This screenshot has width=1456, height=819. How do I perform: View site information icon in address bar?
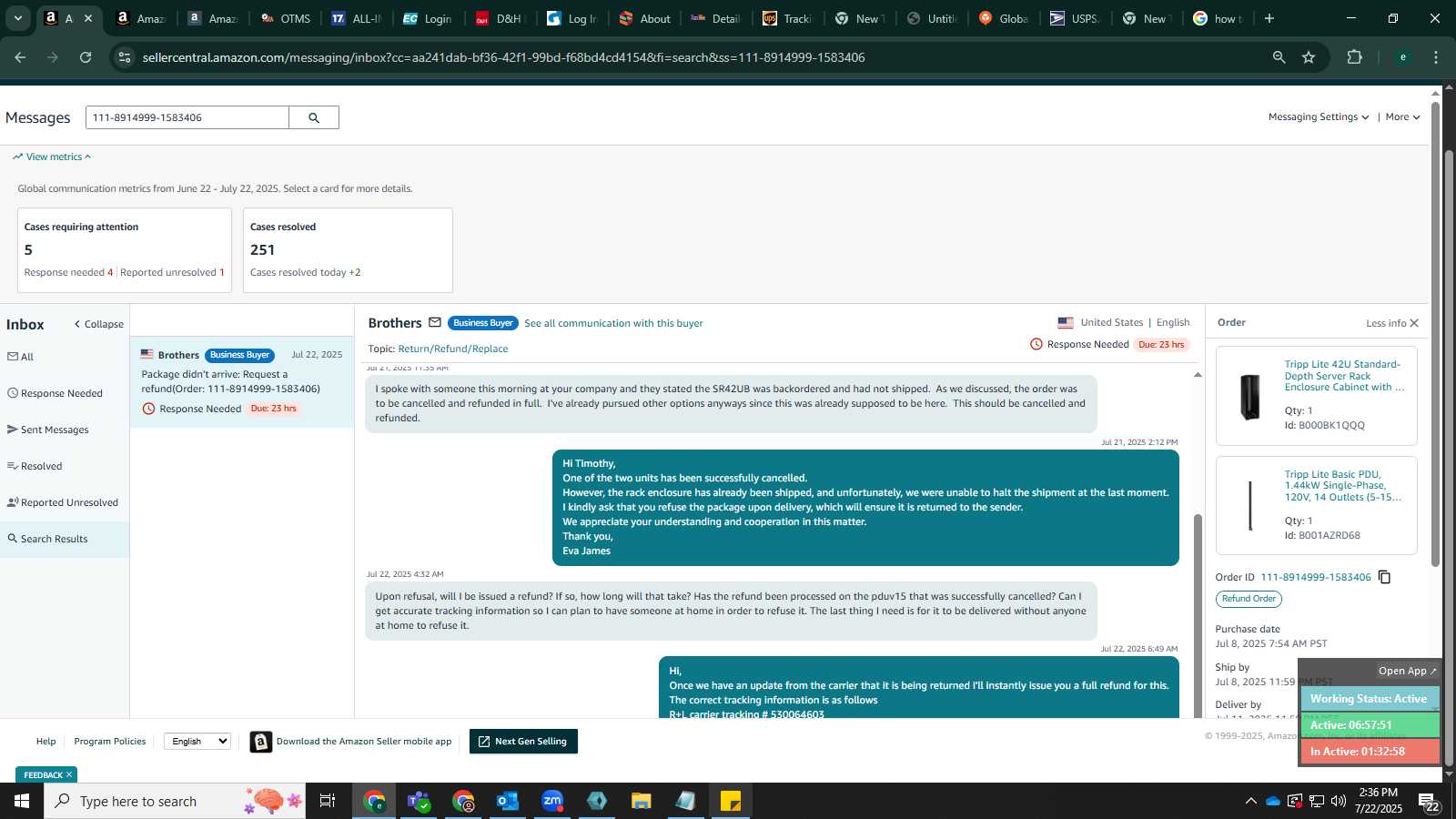tap(126, 57)
